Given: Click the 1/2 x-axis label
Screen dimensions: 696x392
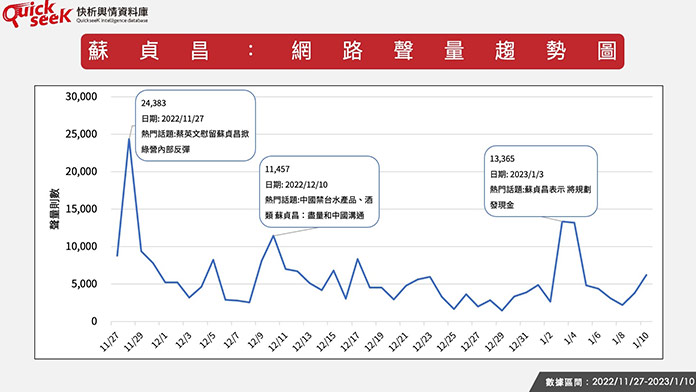Looking at the screenshot, I should tap(545, 338).
